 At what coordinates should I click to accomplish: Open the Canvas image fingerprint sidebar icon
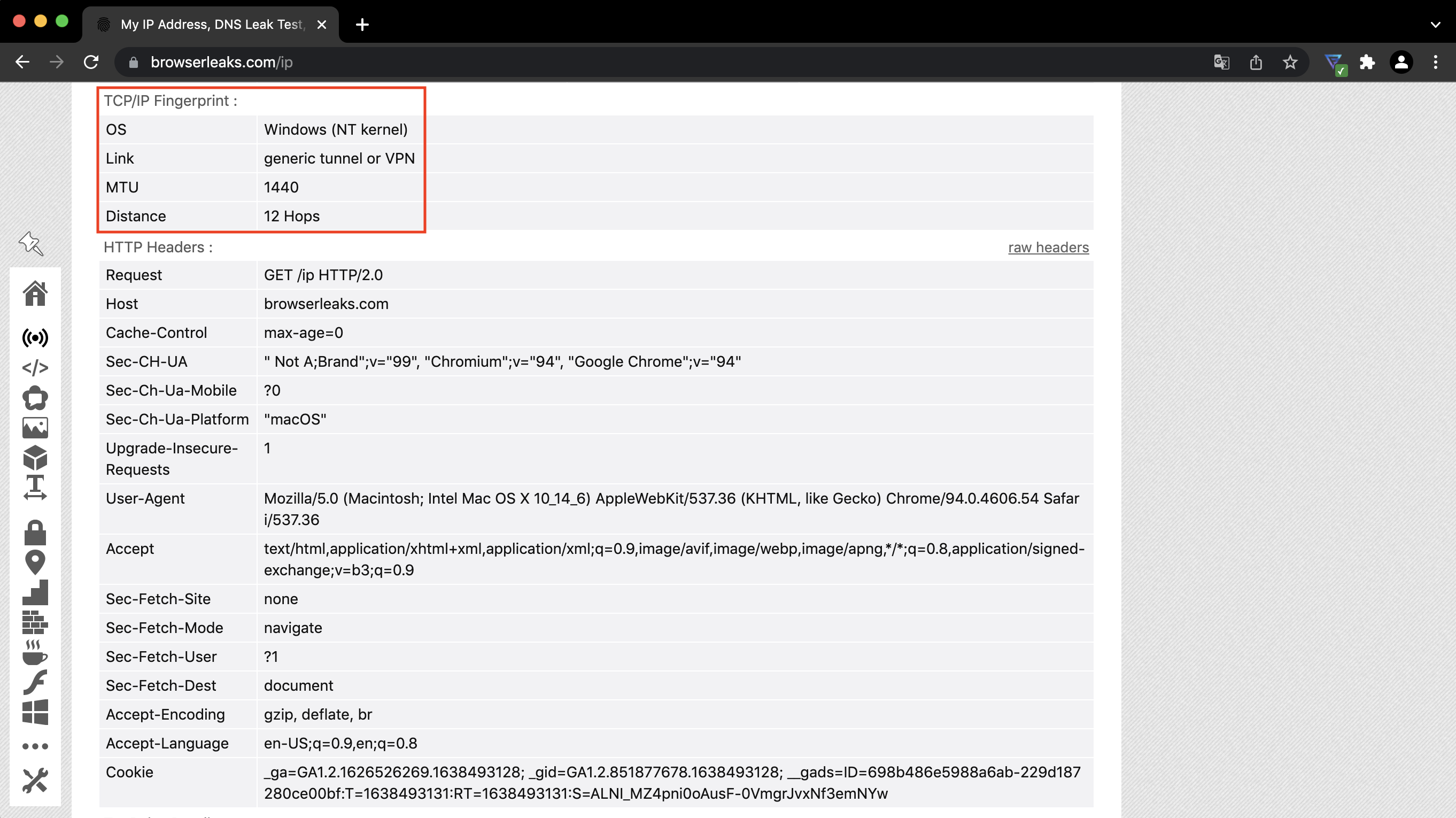point(35,427)
